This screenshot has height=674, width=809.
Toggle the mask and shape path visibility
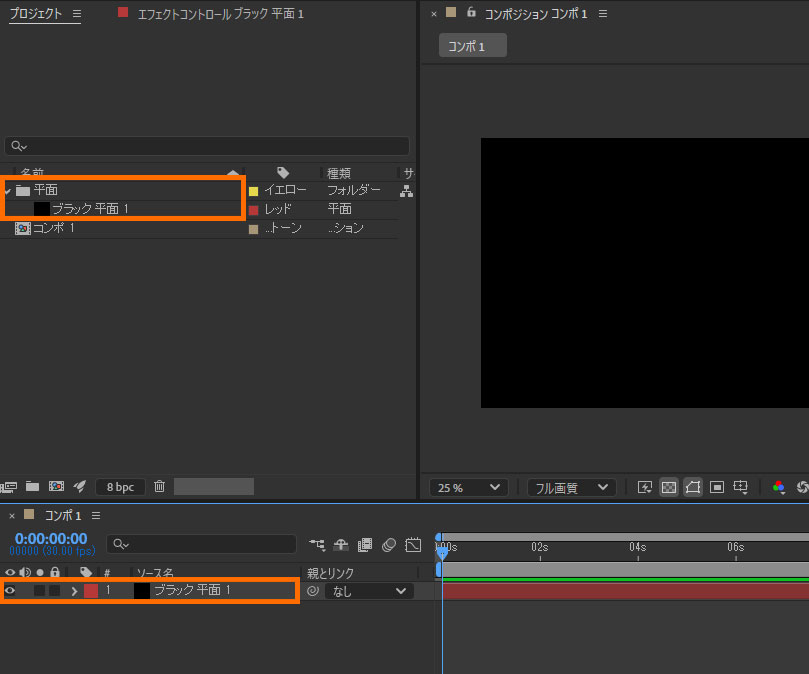click(692, 487)
